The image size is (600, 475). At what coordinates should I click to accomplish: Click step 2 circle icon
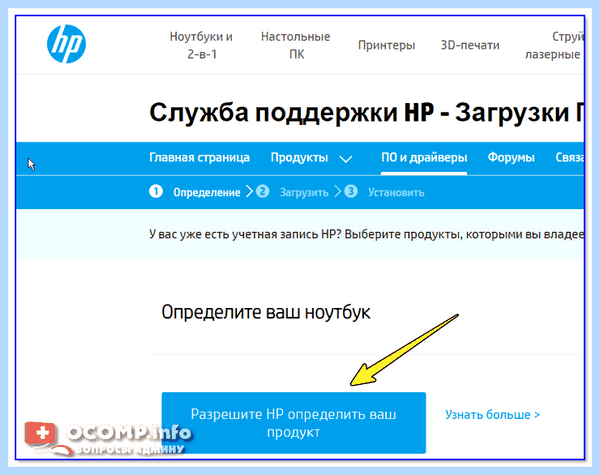coord(262,191)
